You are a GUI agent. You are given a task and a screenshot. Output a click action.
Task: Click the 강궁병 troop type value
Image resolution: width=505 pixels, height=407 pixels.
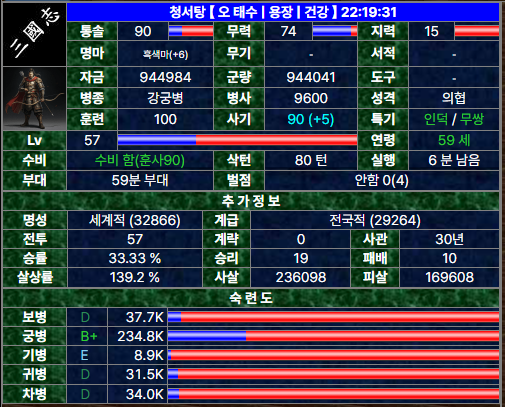coord(165,98)
